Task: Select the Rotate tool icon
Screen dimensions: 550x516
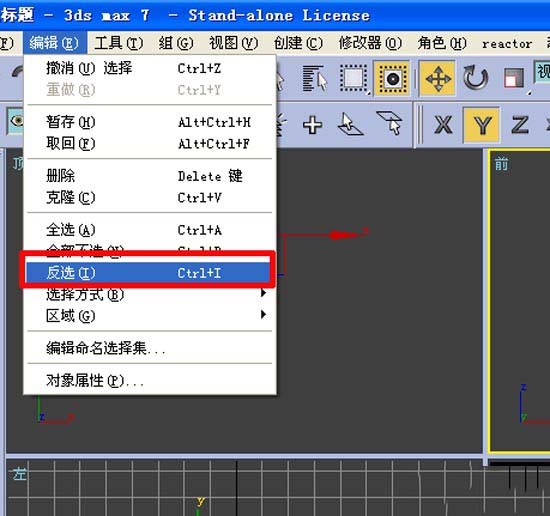Action: pyautogui.click(x=475, y=78)
